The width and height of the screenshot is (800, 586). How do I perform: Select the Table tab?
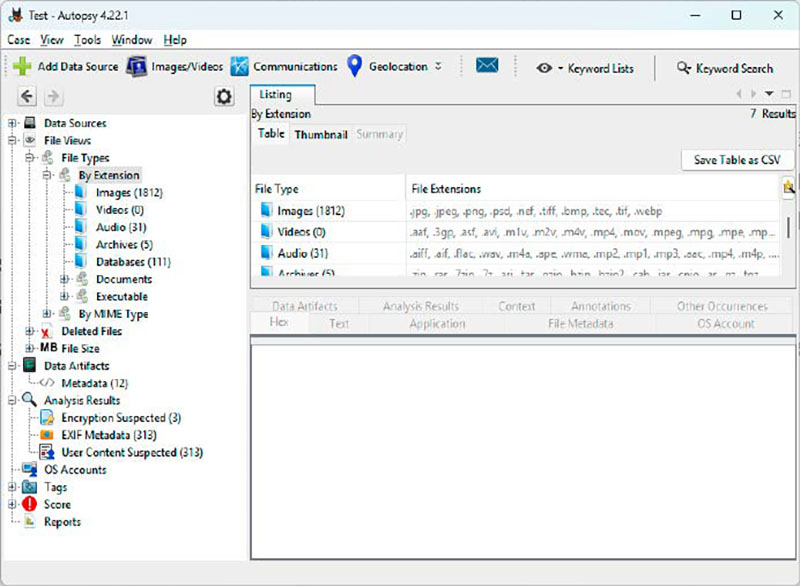tap(271, 134)
